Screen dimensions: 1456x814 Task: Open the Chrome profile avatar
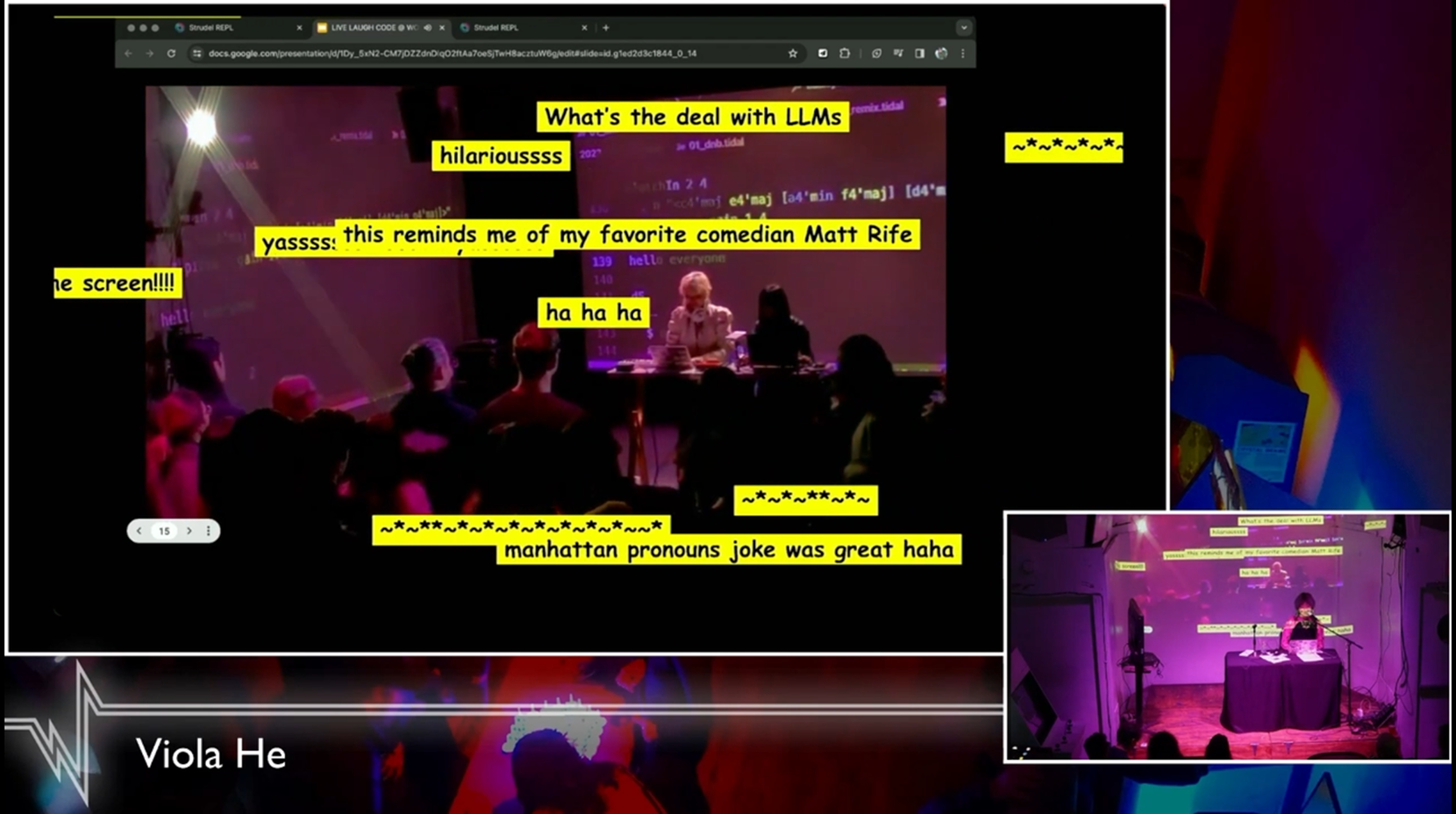point(941,54)
